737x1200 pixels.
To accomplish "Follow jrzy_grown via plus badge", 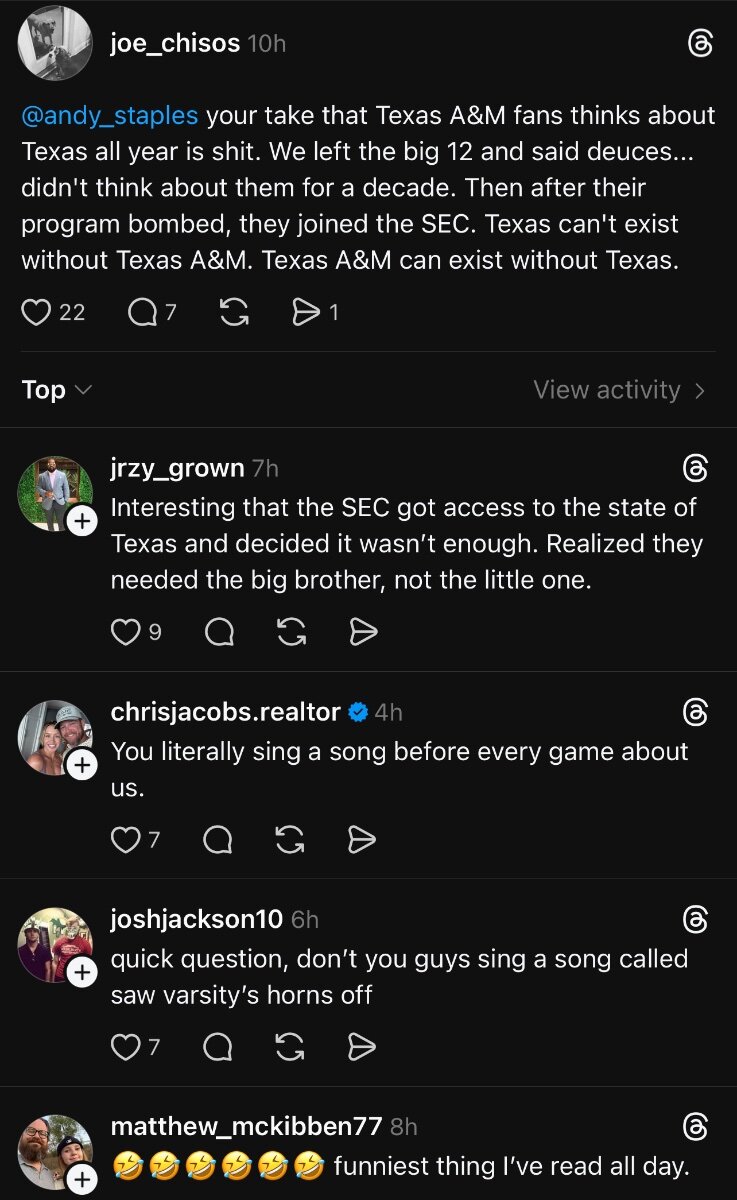I will (82, 521).
